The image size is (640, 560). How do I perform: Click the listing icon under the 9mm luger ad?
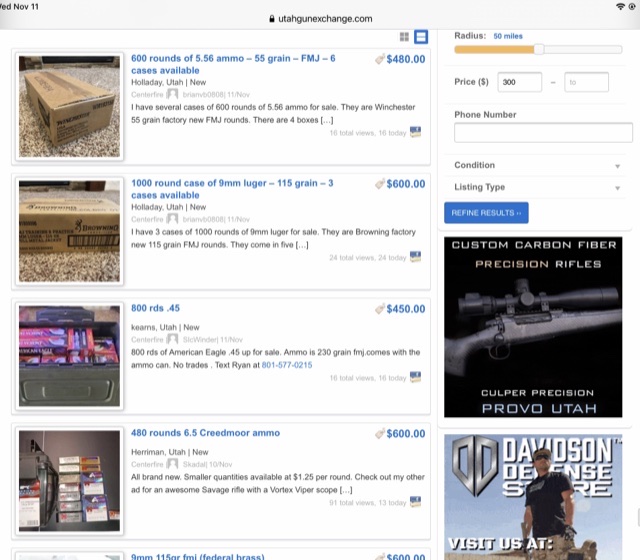[415, 257]
